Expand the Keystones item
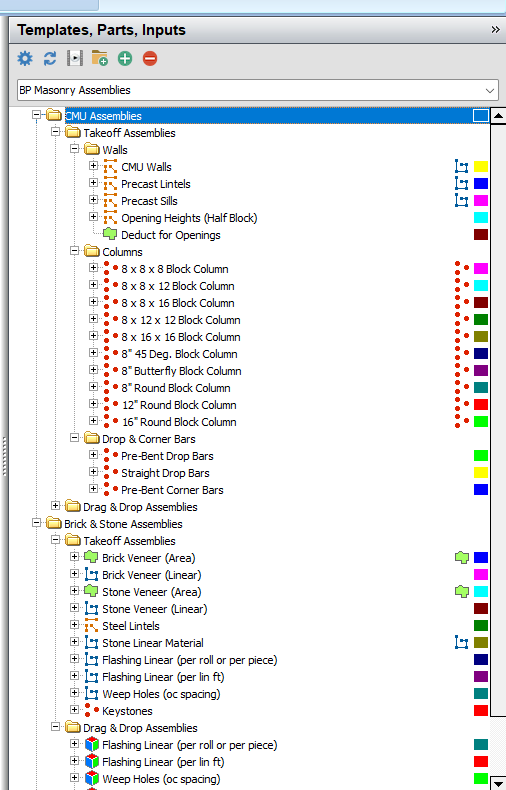506x790 pixels. point(75,709)
